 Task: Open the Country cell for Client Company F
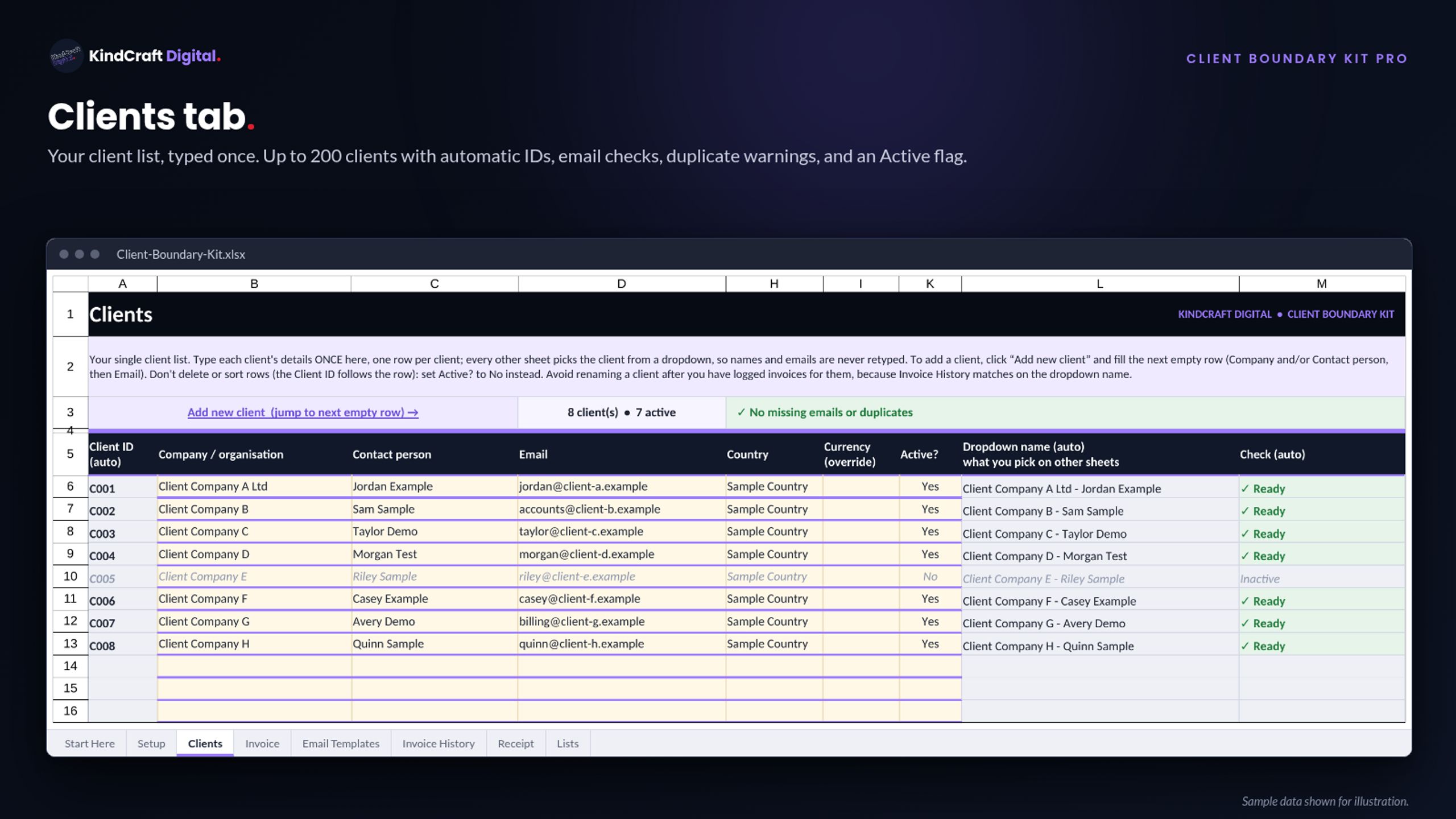click(774, 599)
